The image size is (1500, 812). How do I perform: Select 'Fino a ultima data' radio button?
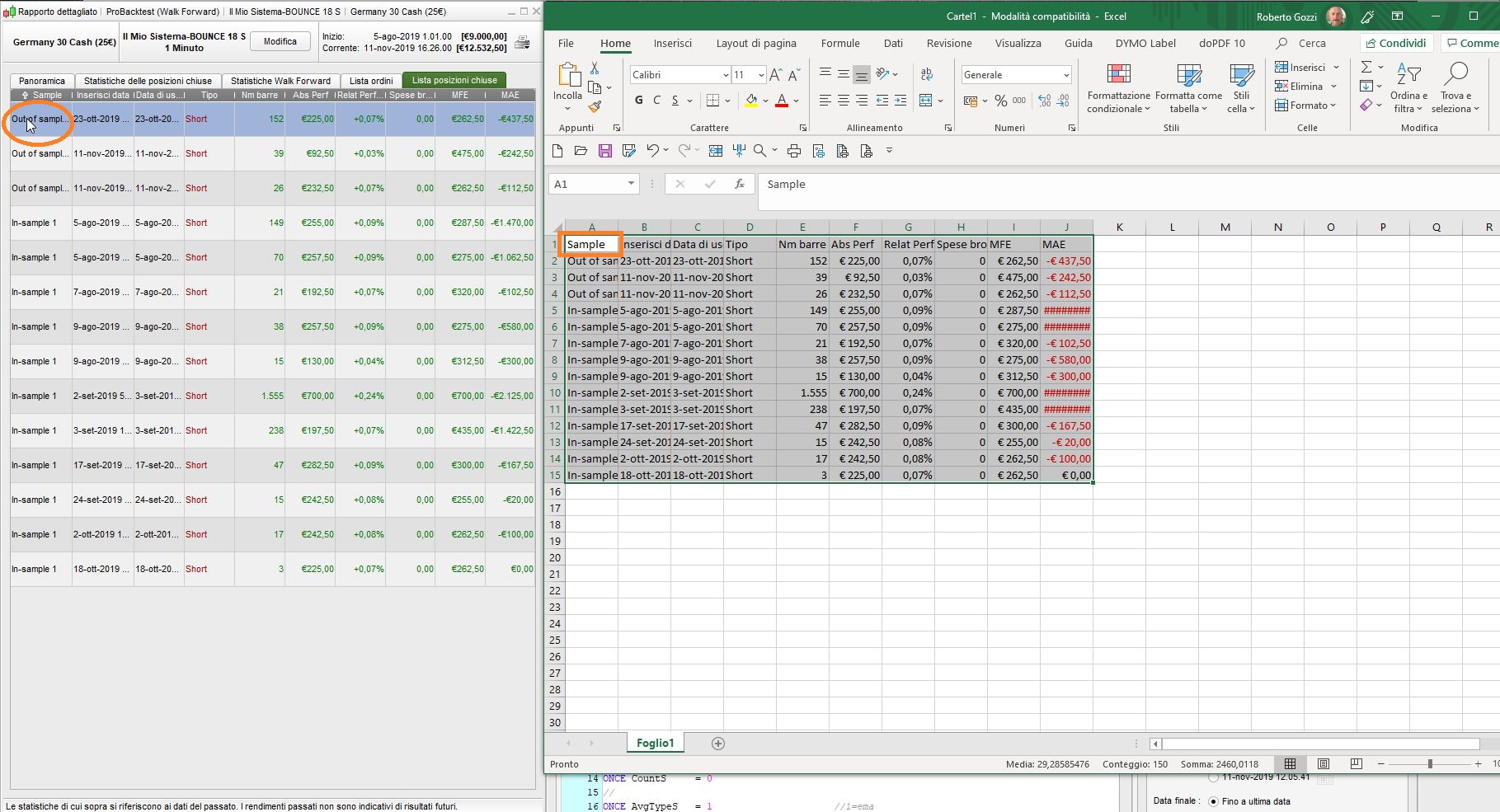[x=1213, y=801]
